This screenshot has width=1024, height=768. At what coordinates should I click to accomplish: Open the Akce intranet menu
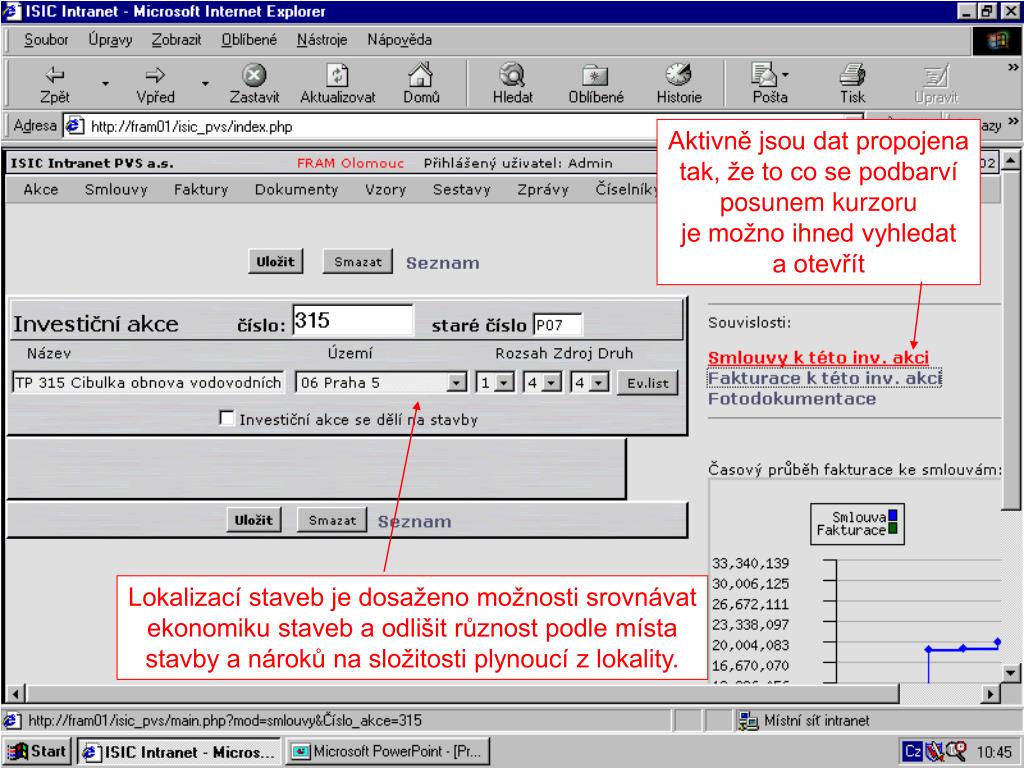point(40,189)
